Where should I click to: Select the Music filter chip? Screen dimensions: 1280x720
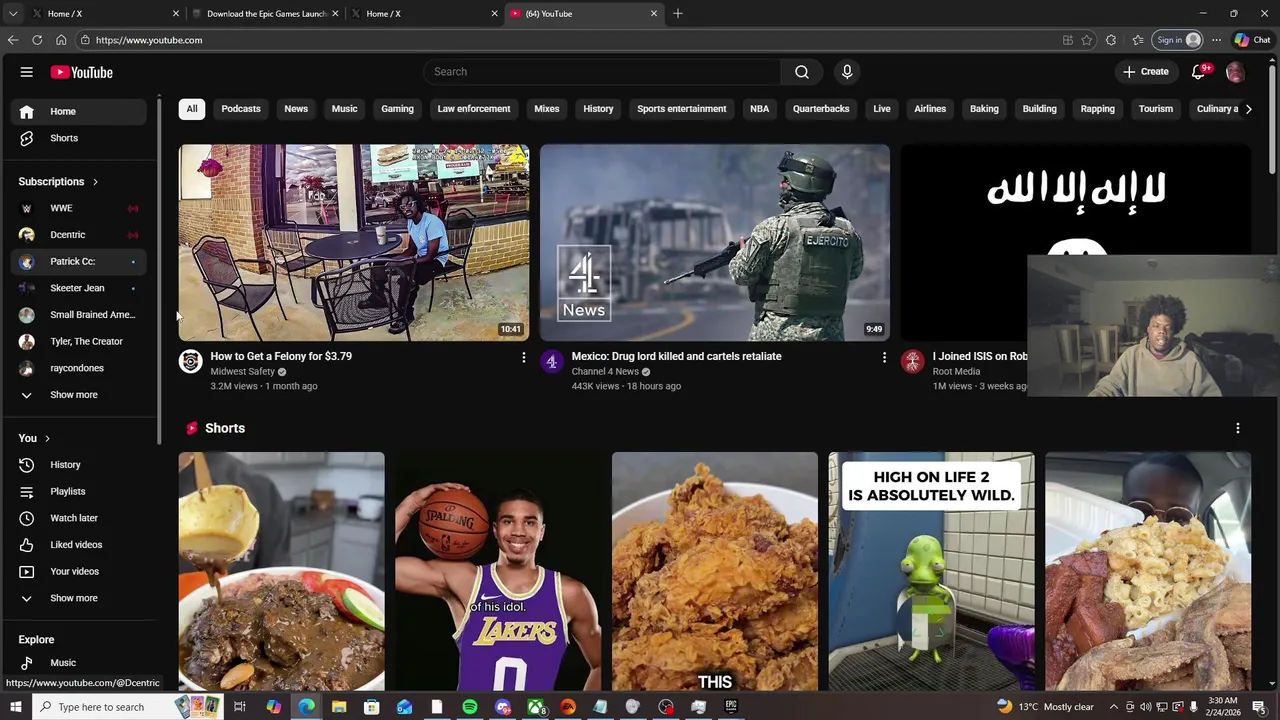(344, 109)
